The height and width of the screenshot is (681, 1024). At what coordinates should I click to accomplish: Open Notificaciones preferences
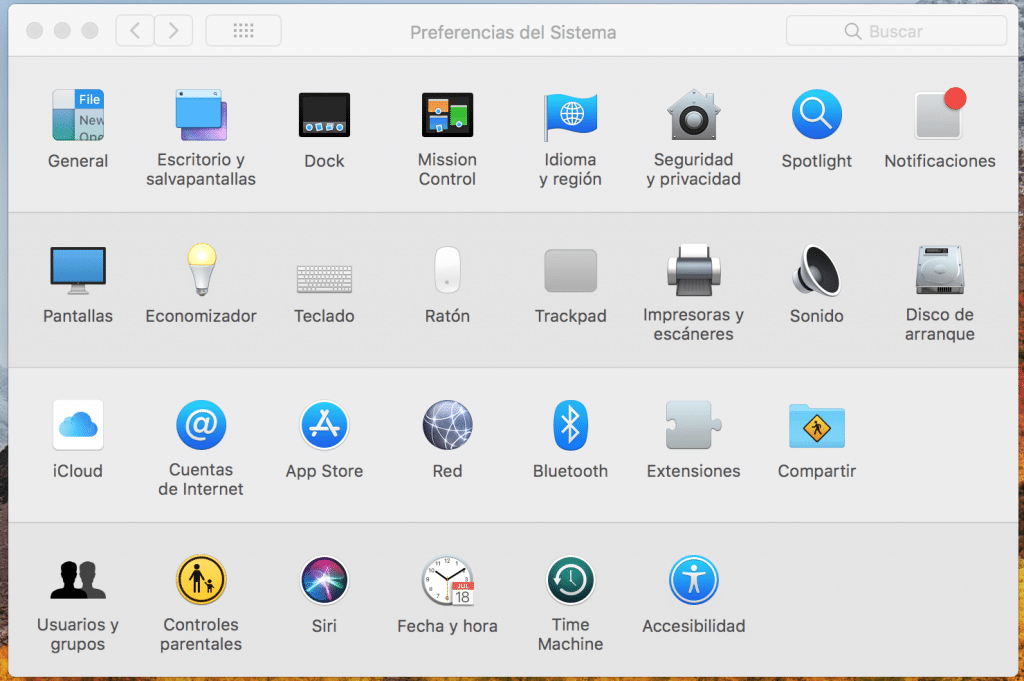(x=940, y=114)
